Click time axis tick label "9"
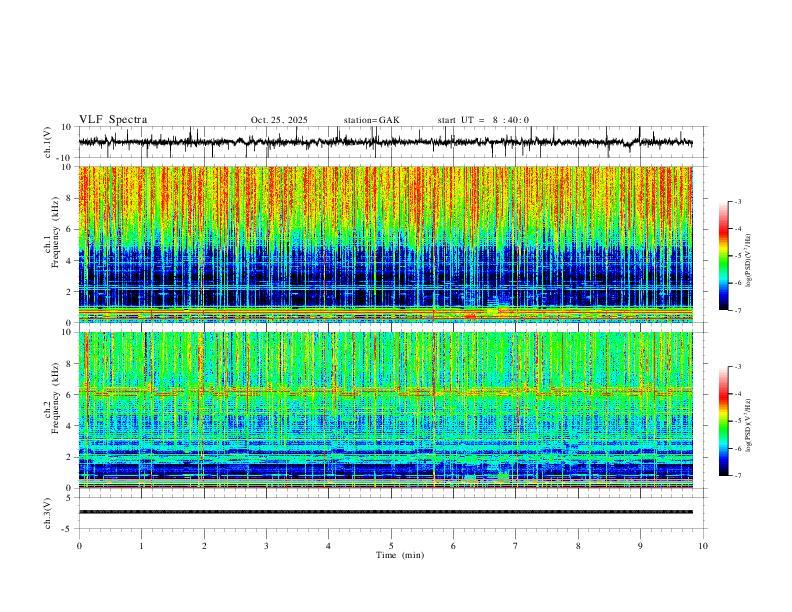 pos(640,546)
